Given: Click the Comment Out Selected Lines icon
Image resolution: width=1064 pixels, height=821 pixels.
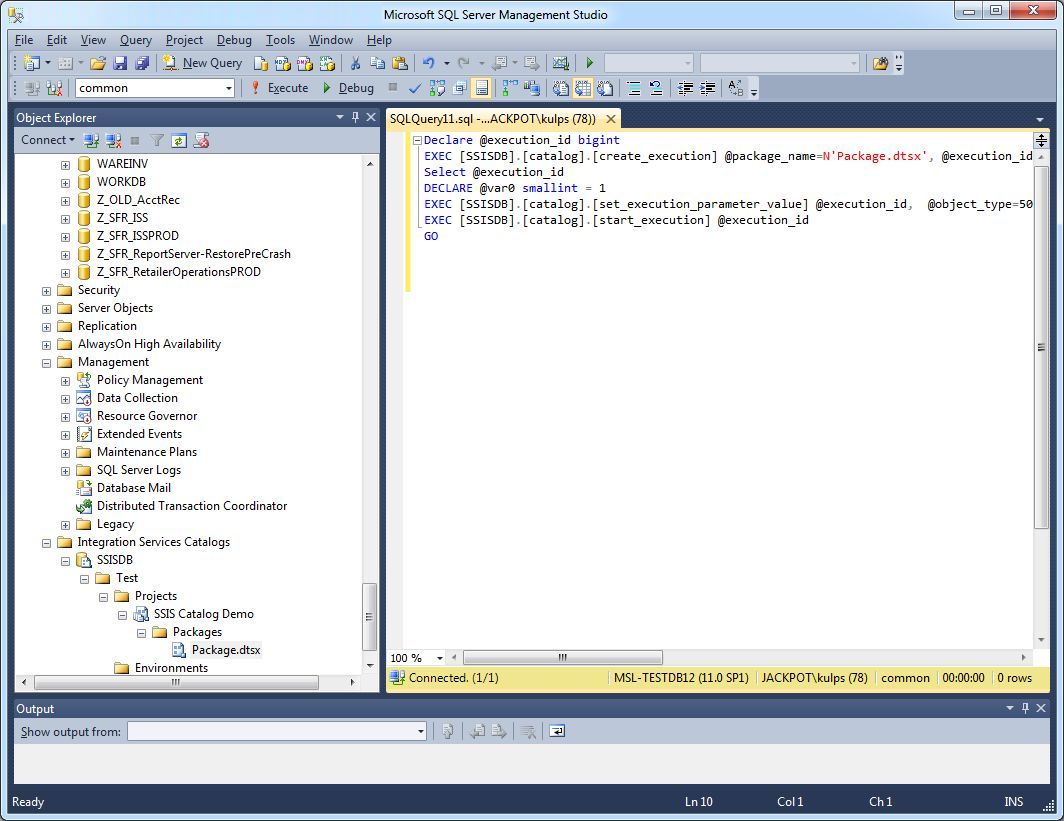Looking at the screenshot, I should (633, 88).
